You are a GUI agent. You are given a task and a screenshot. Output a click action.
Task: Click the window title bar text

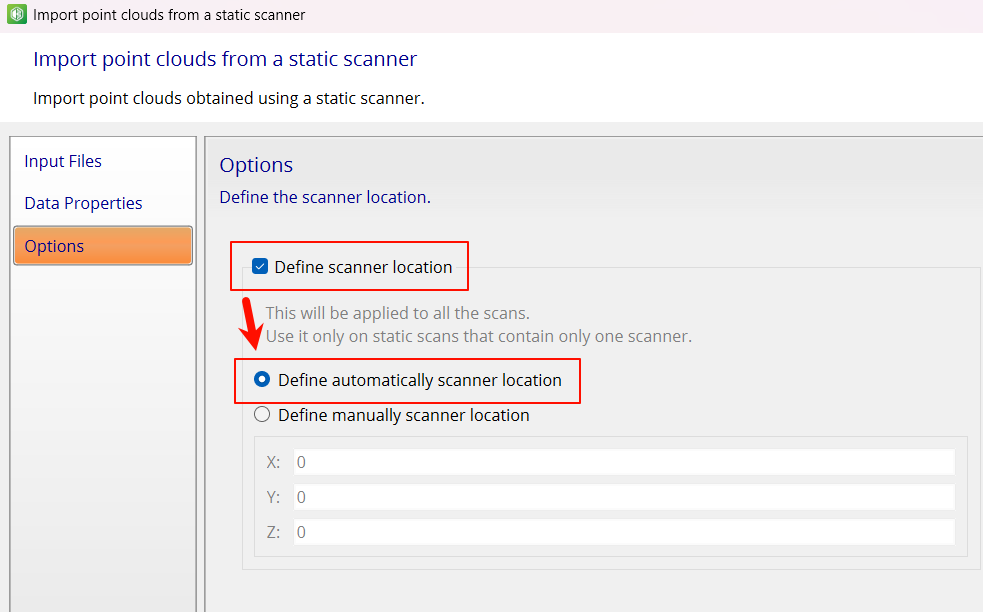click(169, 14)
